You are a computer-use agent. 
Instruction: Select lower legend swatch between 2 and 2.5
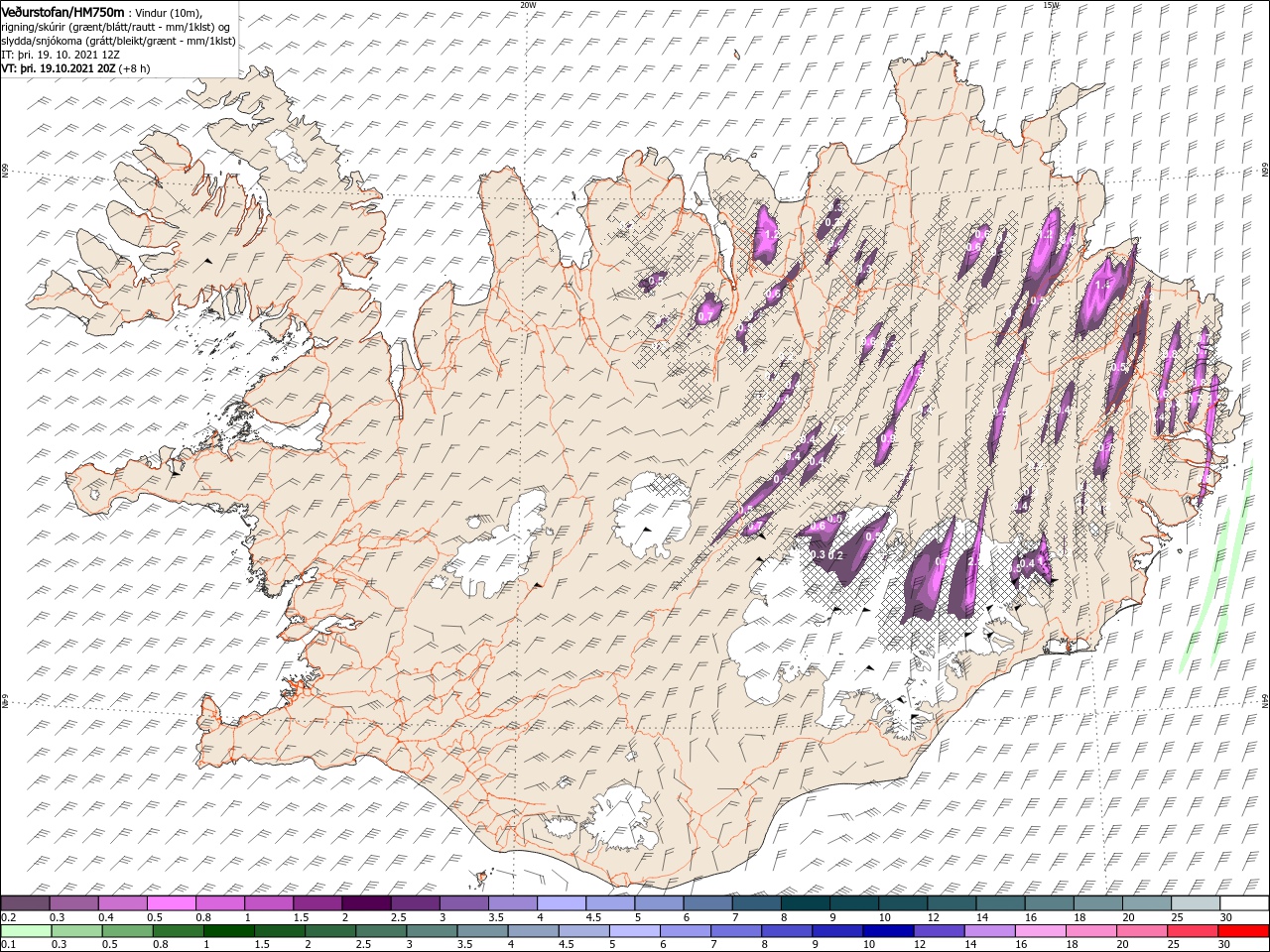pos(330,931)
